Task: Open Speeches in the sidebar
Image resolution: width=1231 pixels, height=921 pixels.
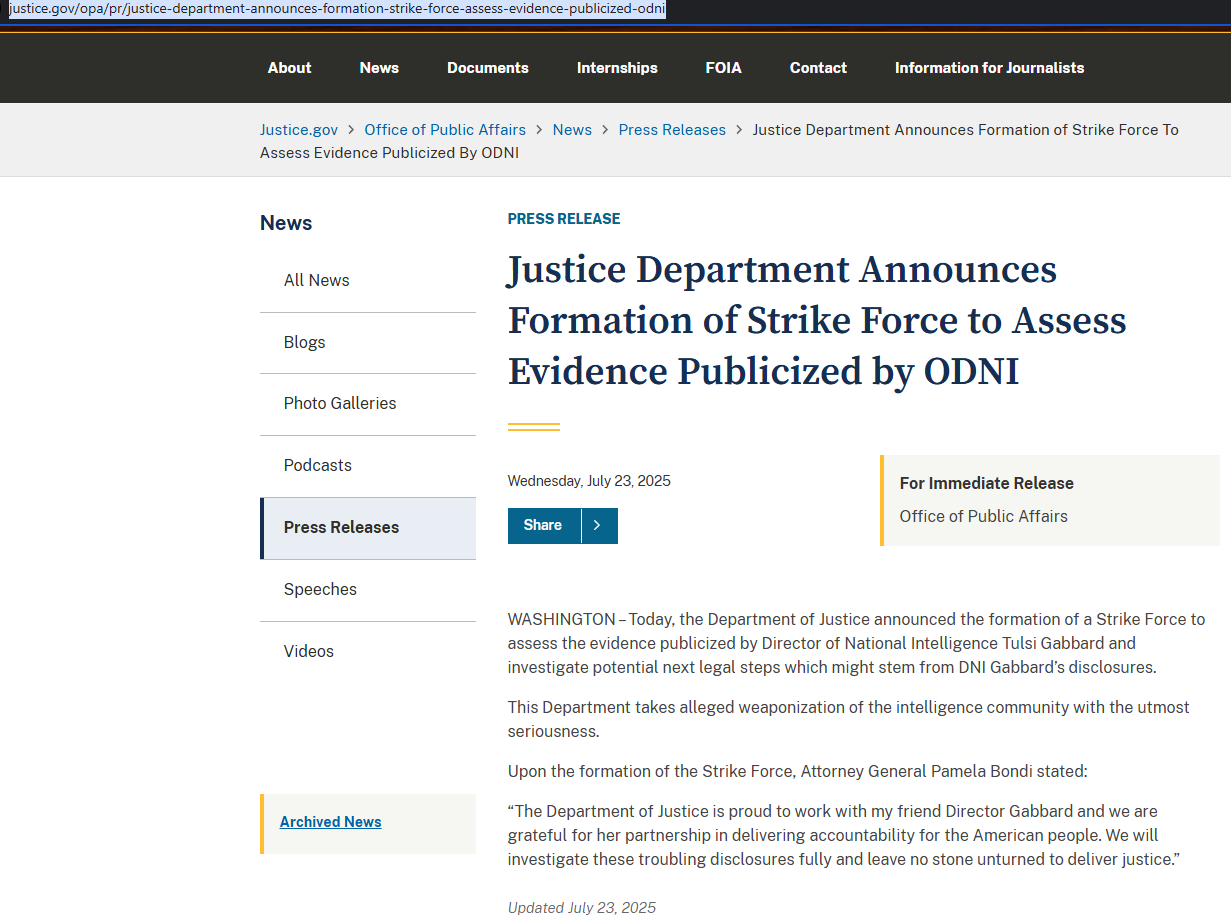Action: point(368,590)
